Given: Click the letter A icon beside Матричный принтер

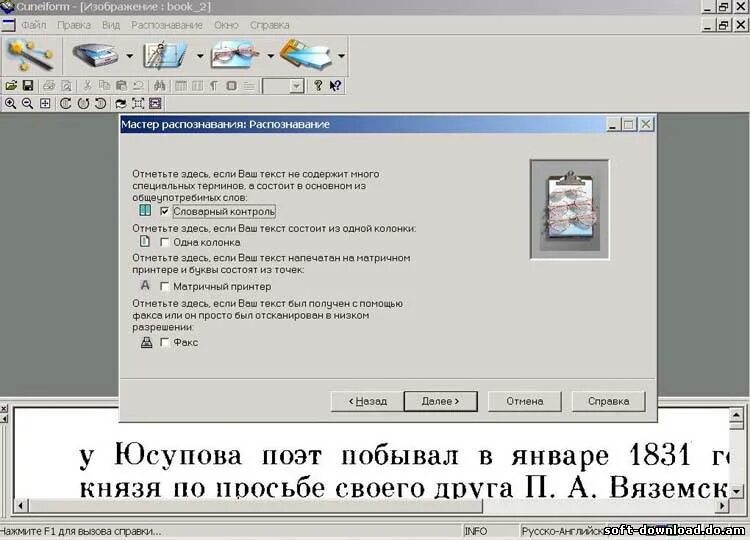Looking at the screenshot, I should 145,286.
